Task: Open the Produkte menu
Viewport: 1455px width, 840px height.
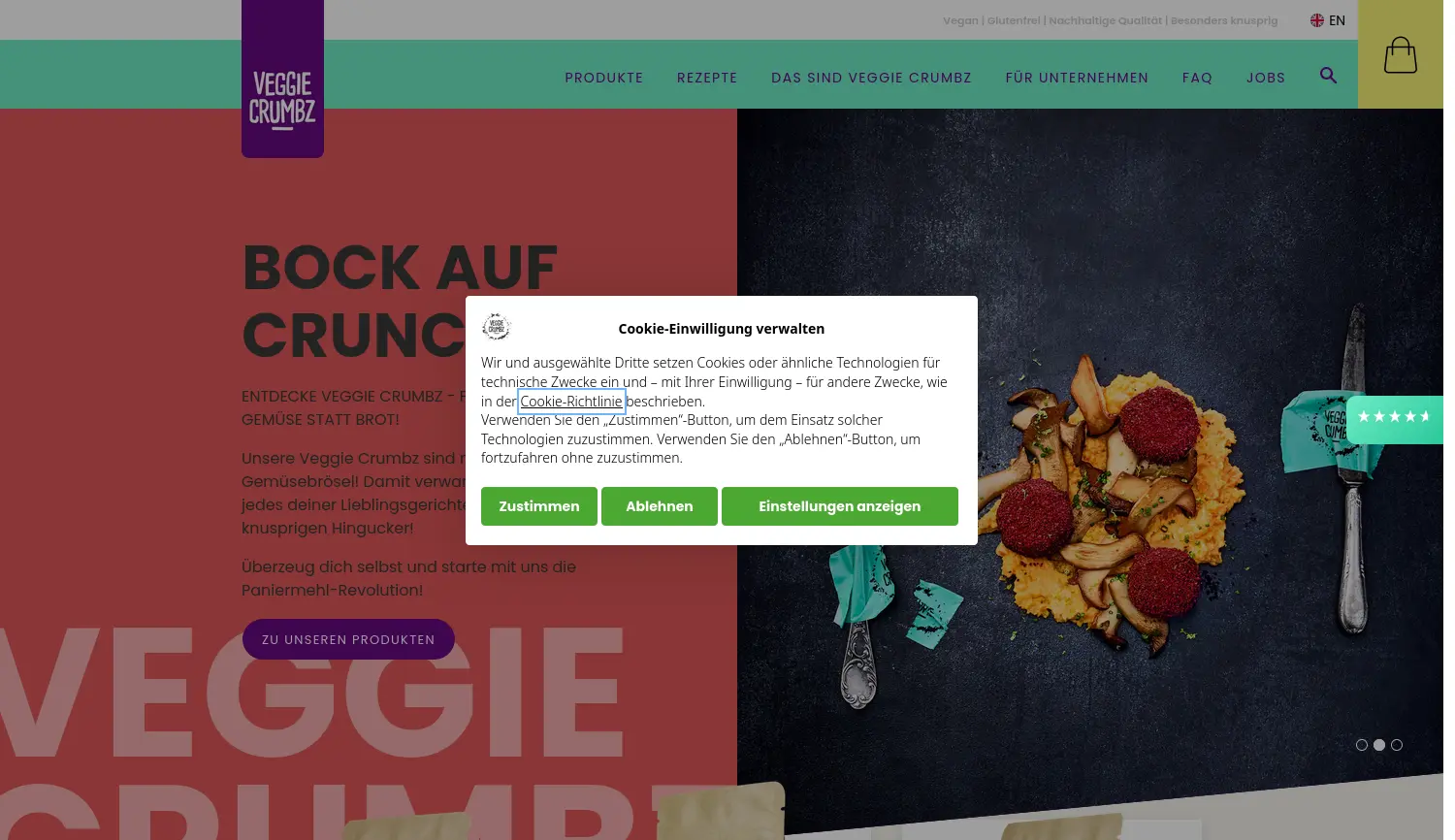Action: [604, 78]
